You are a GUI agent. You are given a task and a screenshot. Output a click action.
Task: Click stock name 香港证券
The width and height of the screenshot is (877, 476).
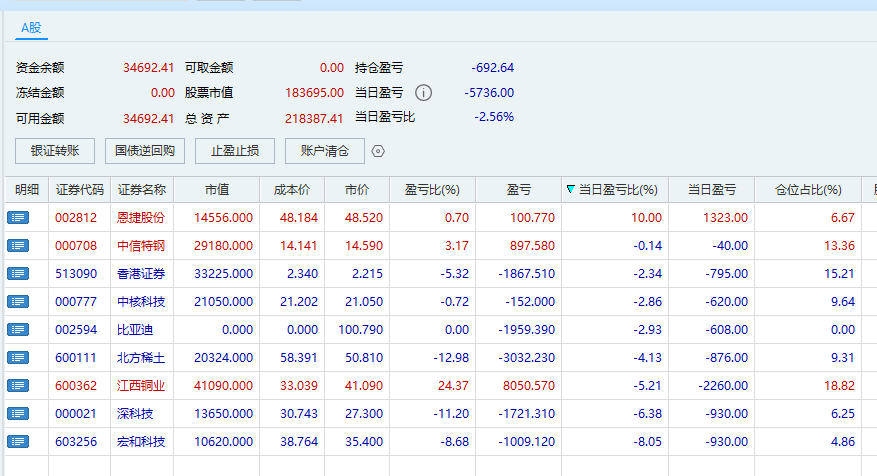click(x=141, y=274)
